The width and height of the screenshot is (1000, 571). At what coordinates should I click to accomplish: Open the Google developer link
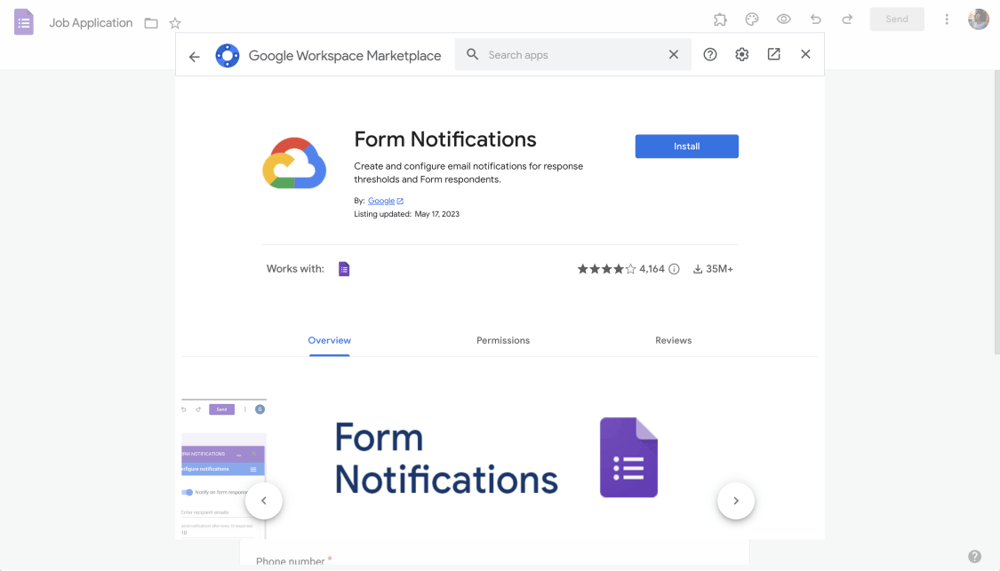tap(385, 201)
